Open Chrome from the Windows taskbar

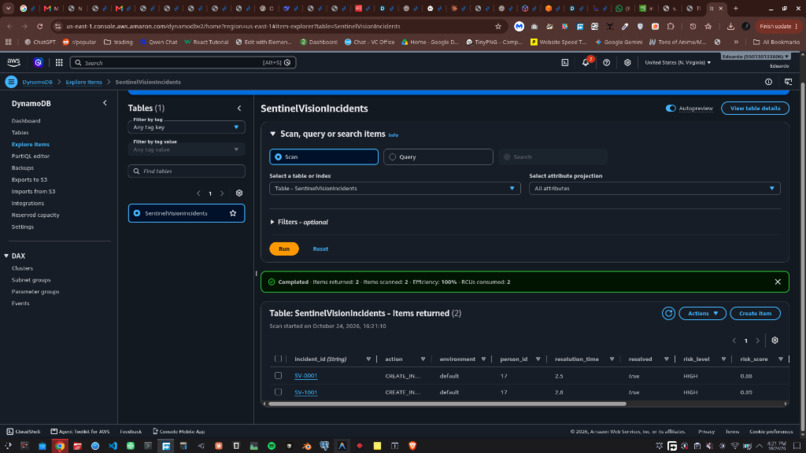click(x=60, y=446)
